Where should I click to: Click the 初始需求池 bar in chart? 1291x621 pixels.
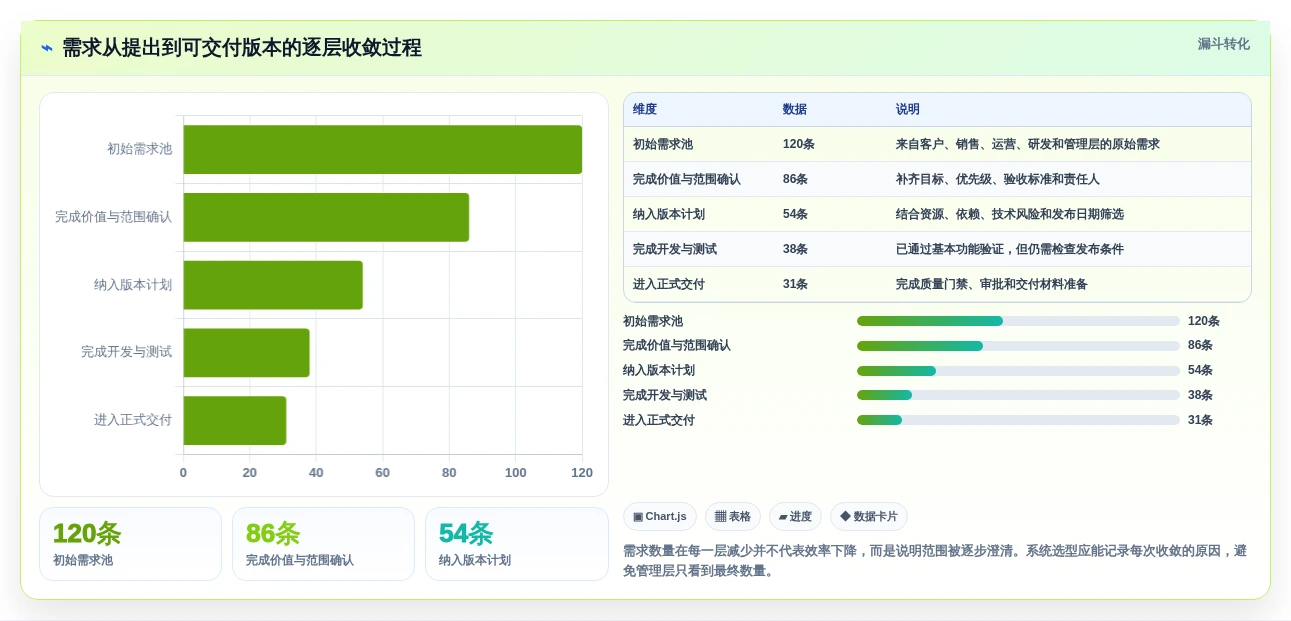[x=383, y=150]
